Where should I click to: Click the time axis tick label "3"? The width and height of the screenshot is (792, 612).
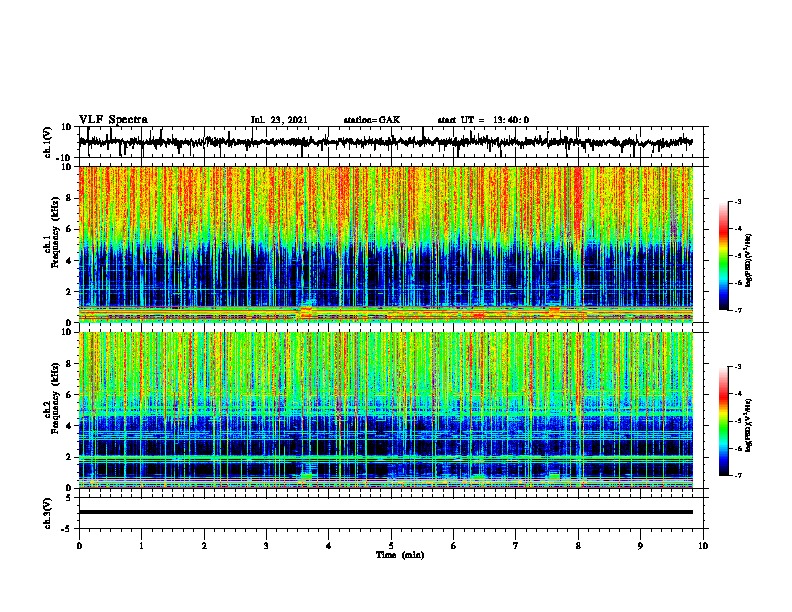266,546
